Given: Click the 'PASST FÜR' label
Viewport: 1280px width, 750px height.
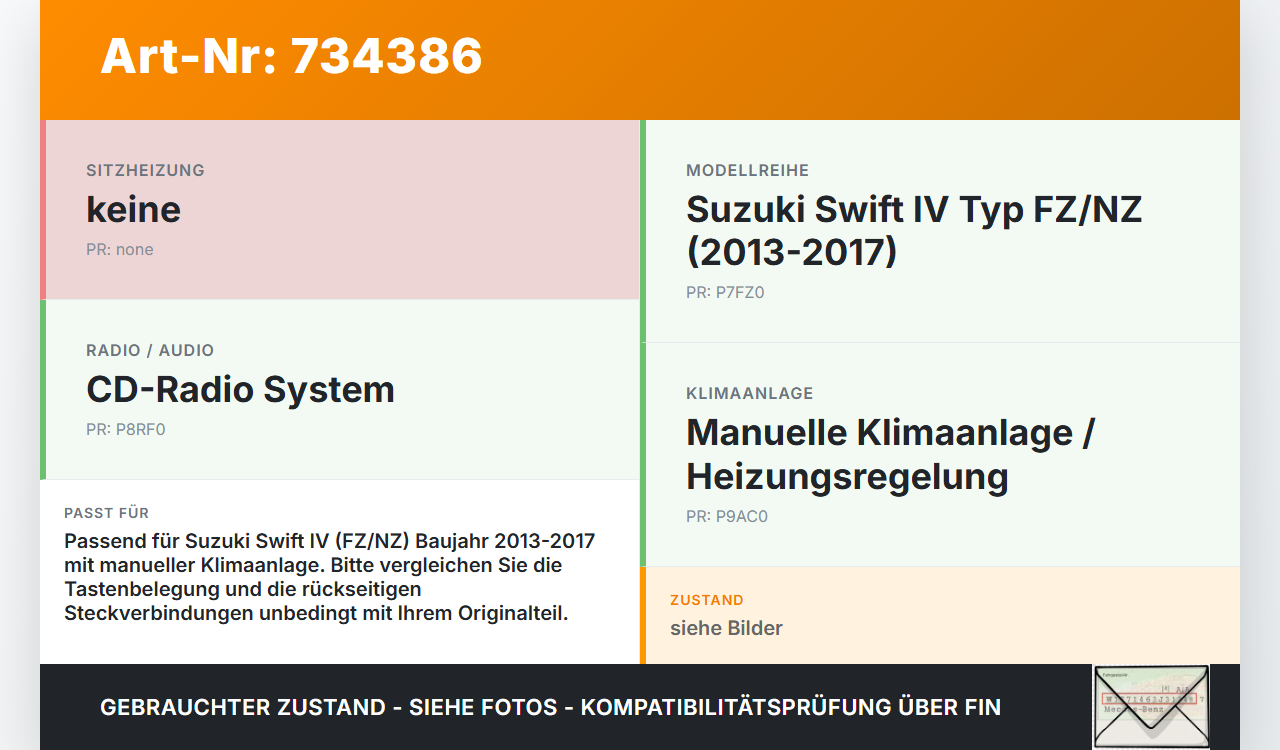Looking at the screenshot, I should click(106, 513).
